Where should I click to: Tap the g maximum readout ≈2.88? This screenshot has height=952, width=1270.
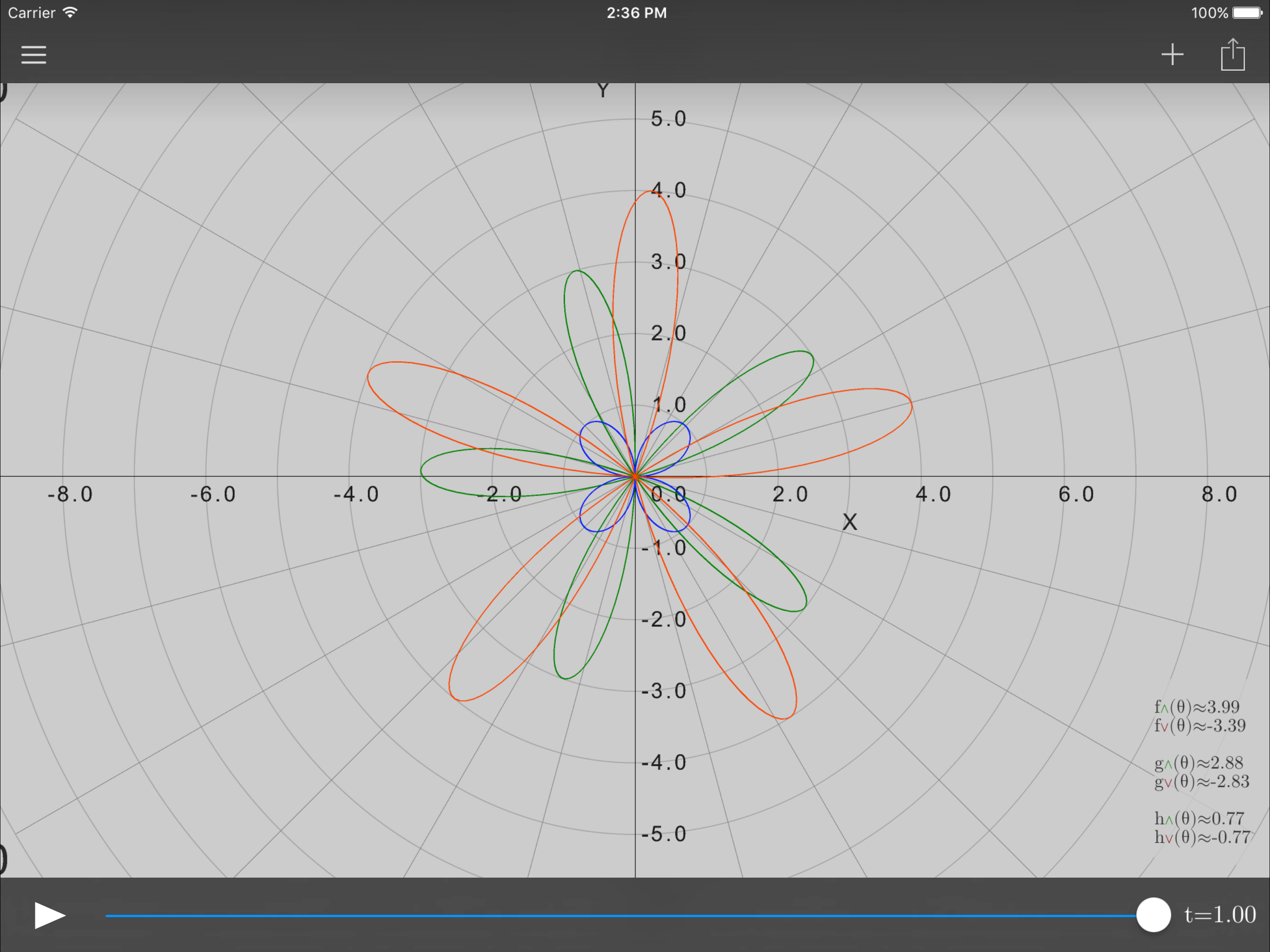1198,762
